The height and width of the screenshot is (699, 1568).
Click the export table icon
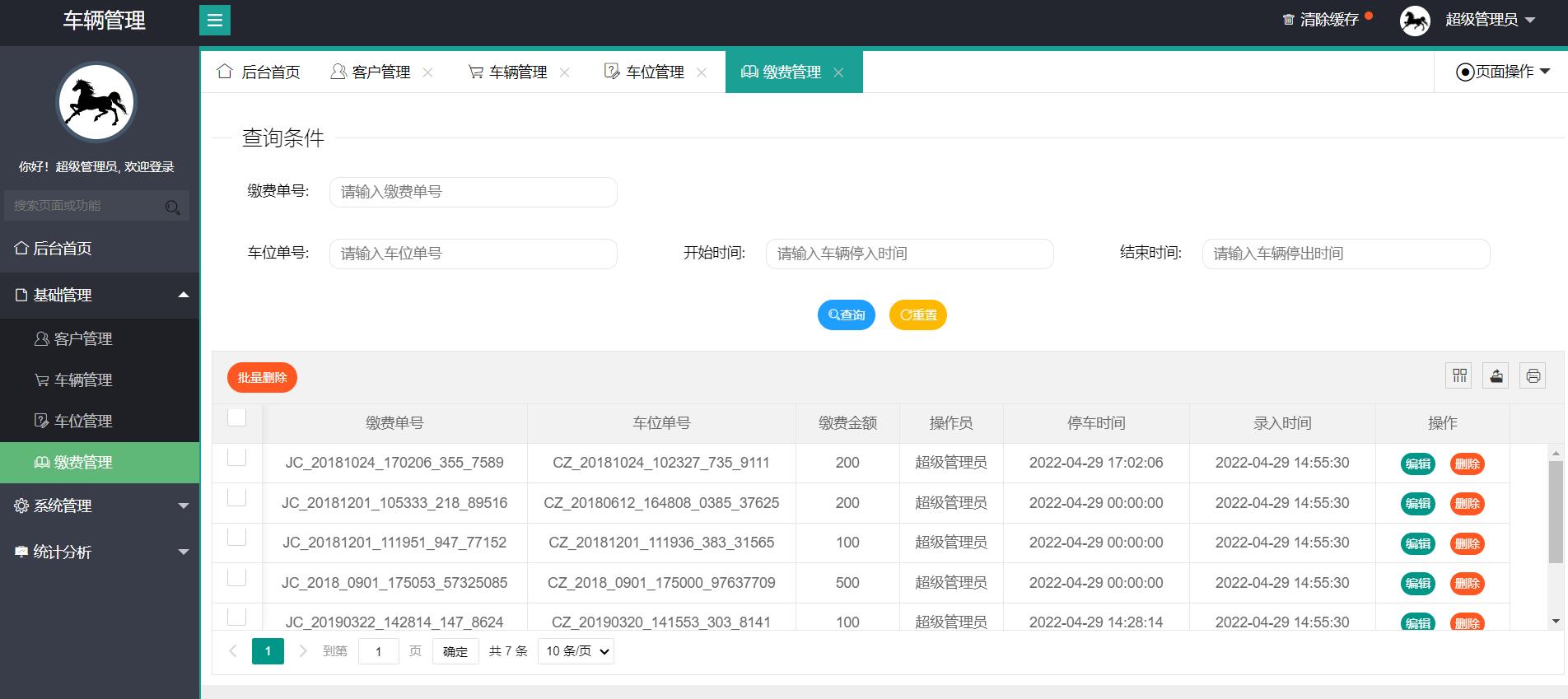pyautogui.click(x=1496, y=375)
